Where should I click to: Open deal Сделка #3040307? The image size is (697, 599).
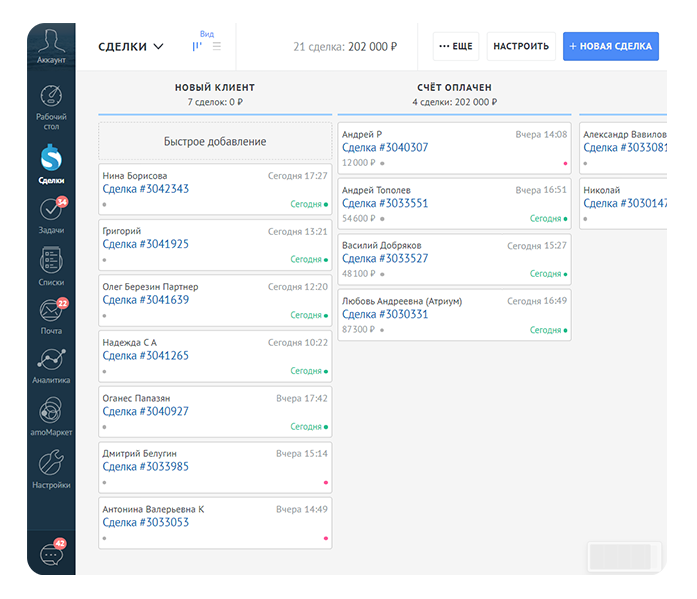(385, 148)
